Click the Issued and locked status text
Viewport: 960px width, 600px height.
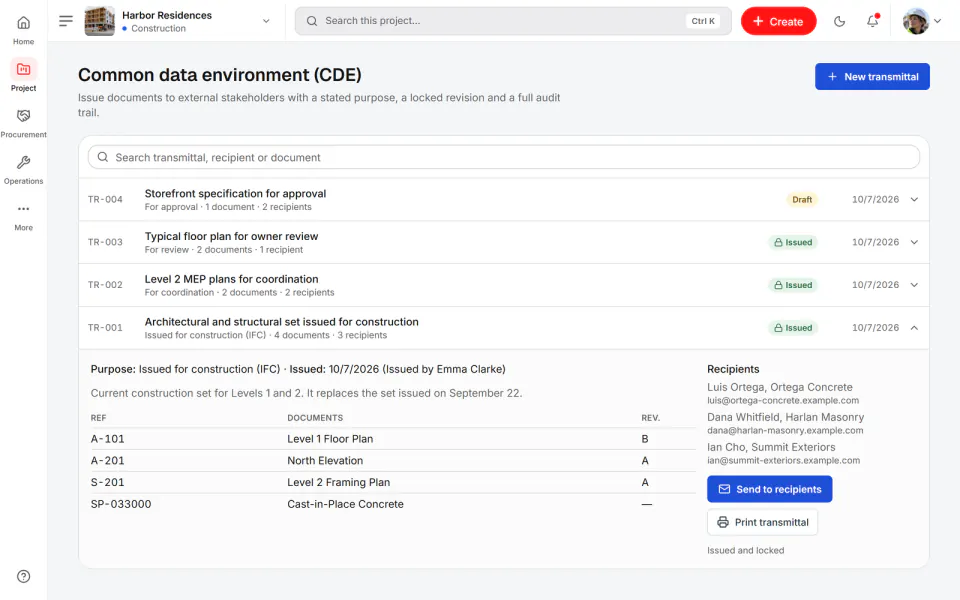(746, 550)
